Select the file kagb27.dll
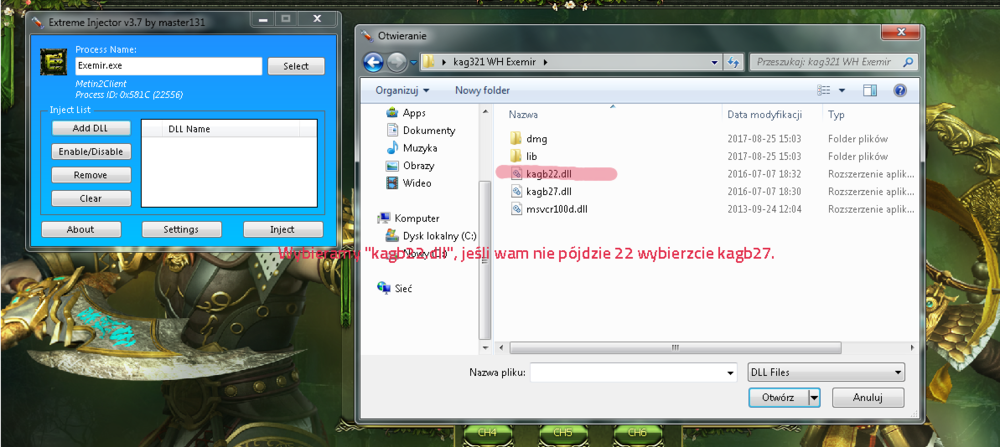 click(x=541, y=191)
